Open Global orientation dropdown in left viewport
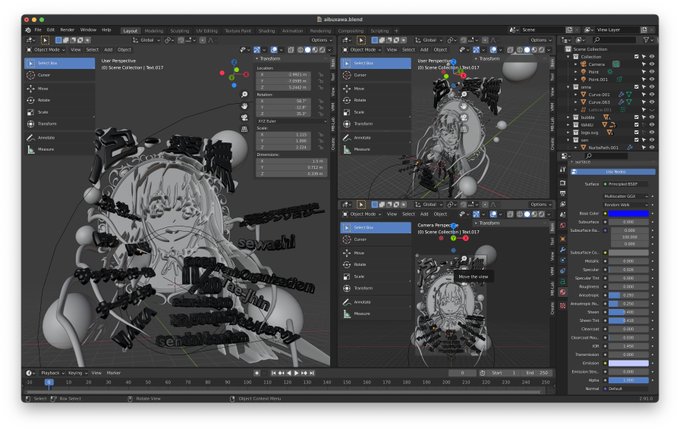The image size is (680, 431). pyautogui.click(x=147, y=40)
